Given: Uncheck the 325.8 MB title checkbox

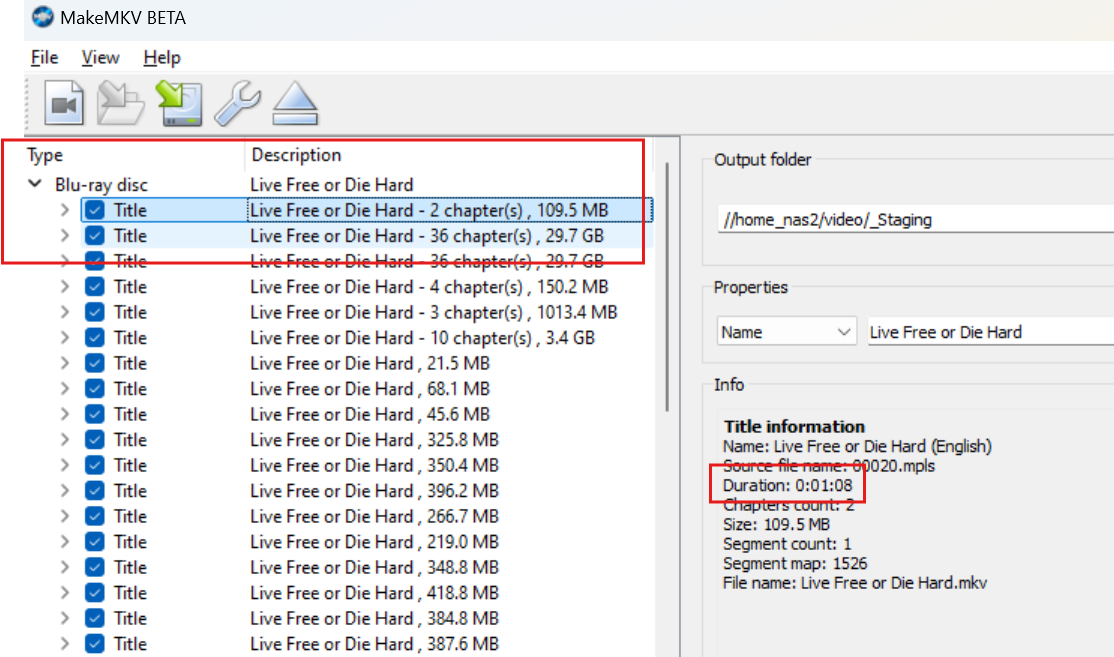Looking at the screenshot, I should point(94,440).
